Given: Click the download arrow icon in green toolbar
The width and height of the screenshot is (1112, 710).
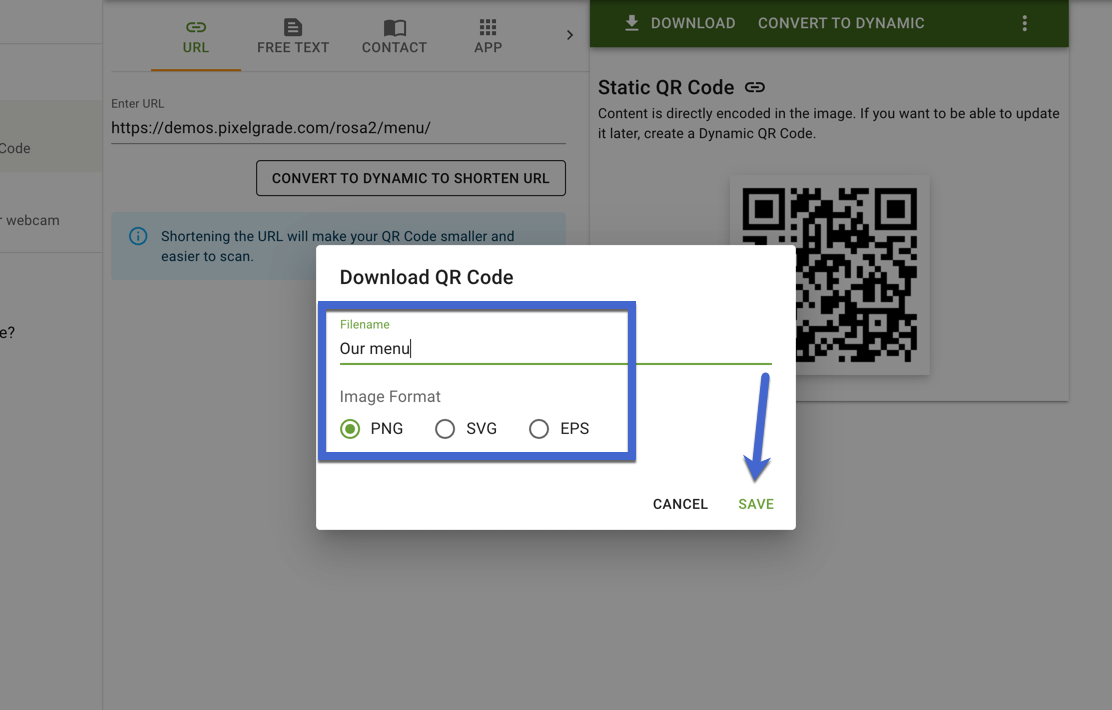Looking at the screenshot, I should 632,22.
